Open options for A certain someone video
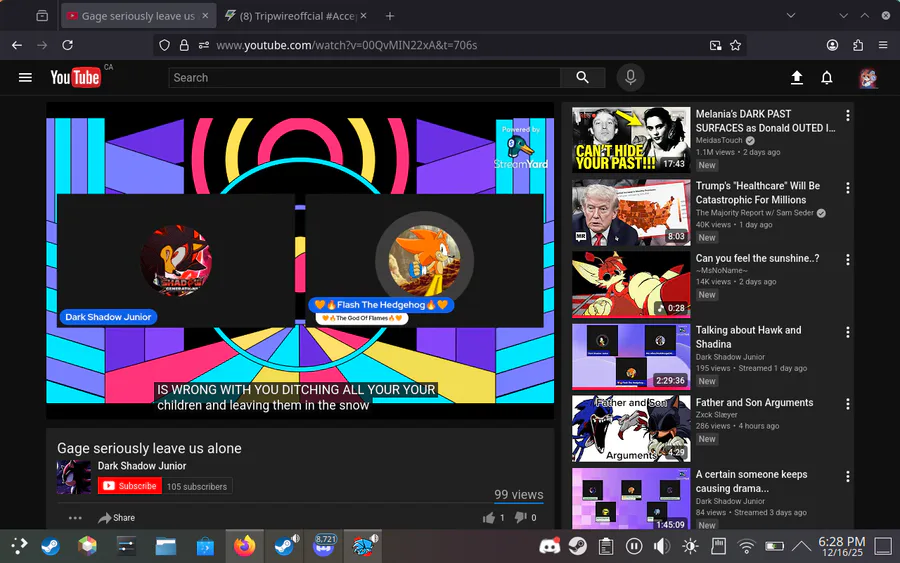Viewport: 900px width, 563px height. click(848, 476)
